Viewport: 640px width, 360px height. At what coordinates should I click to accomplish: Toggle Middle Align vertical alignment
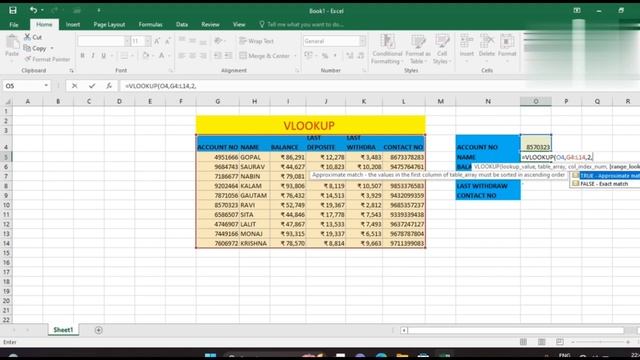click(192, 41)
